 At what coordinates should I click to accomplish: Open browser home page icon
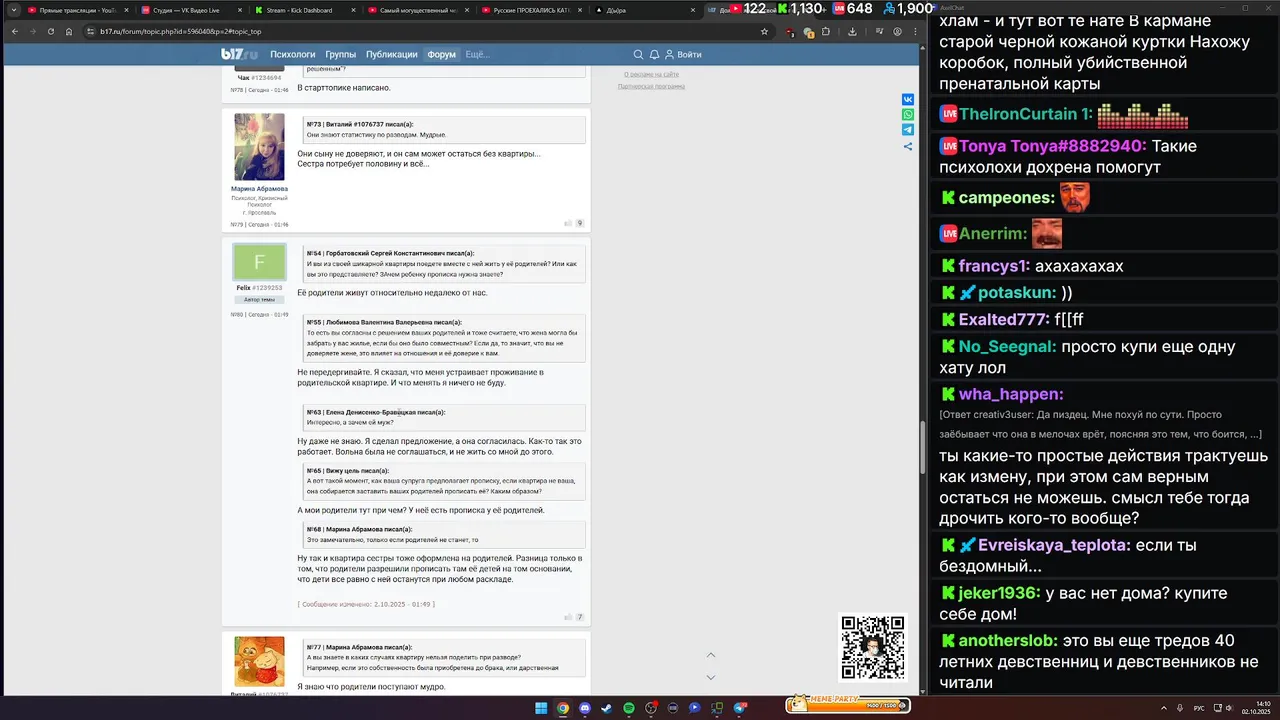(x=70, y=31)
